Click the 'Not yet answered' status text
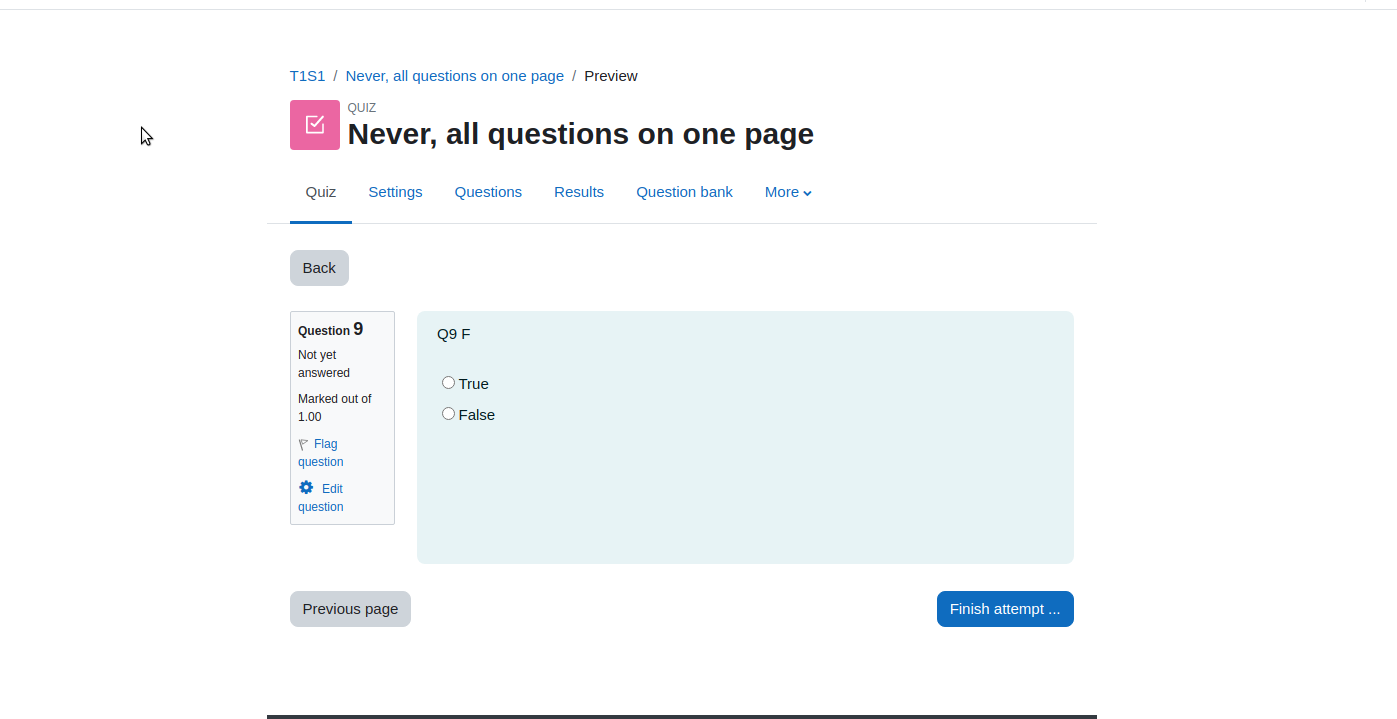The height and width of the screenshot is (719, 1397). (x=324, y=364)
